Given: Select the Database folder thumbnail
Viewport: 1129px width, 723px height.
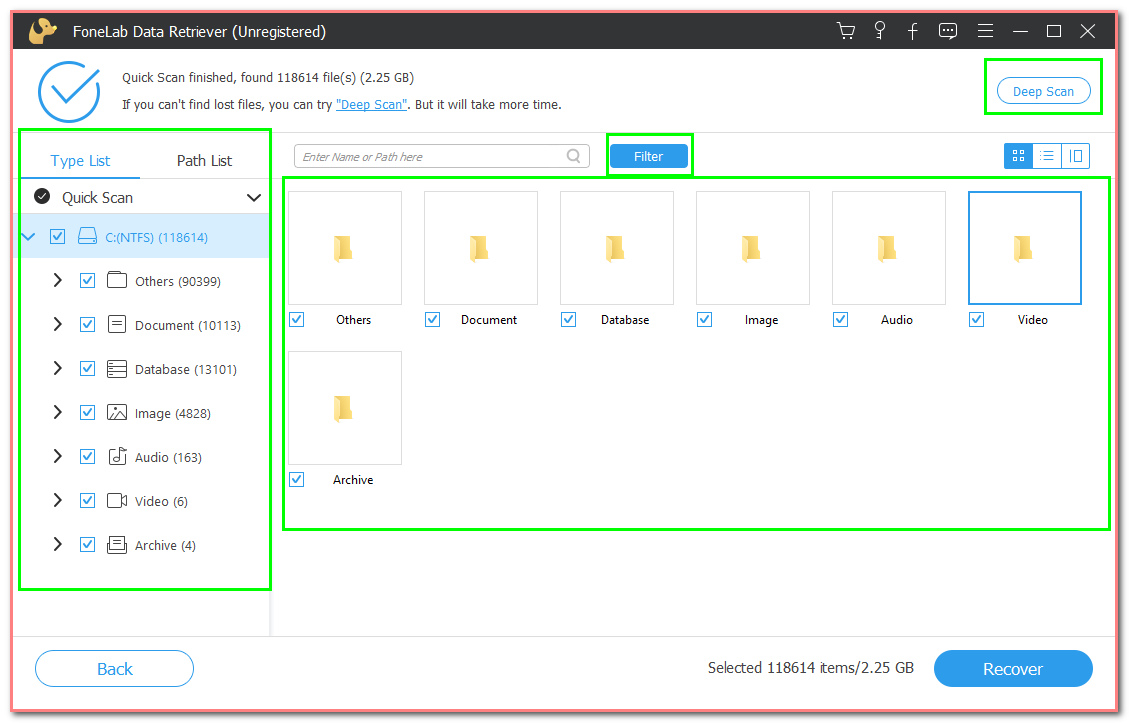Looking at the screenshot, I should (x=617, y=248).
